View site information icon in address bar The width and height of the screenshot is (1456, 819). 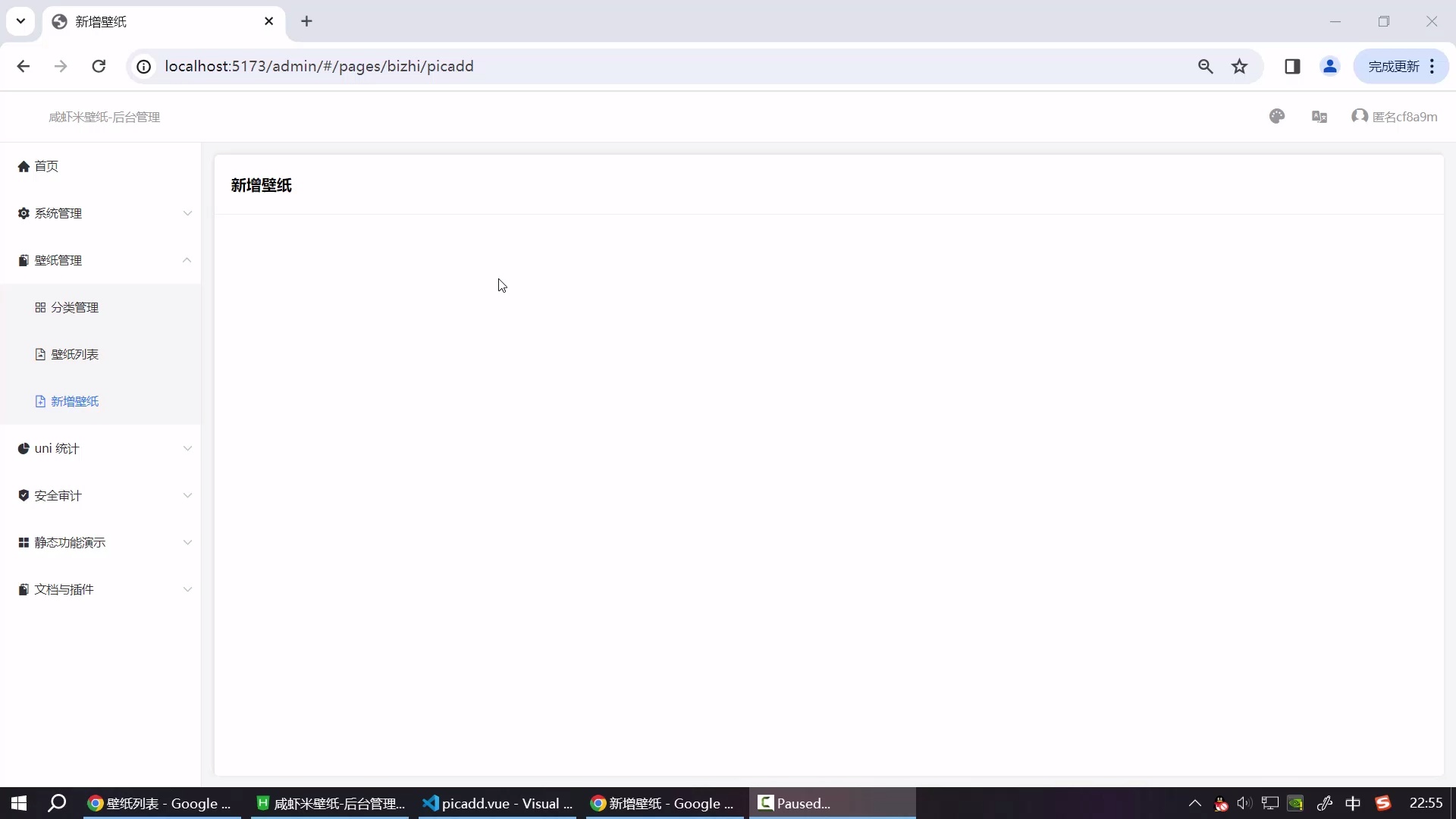(x=143, y=66)
